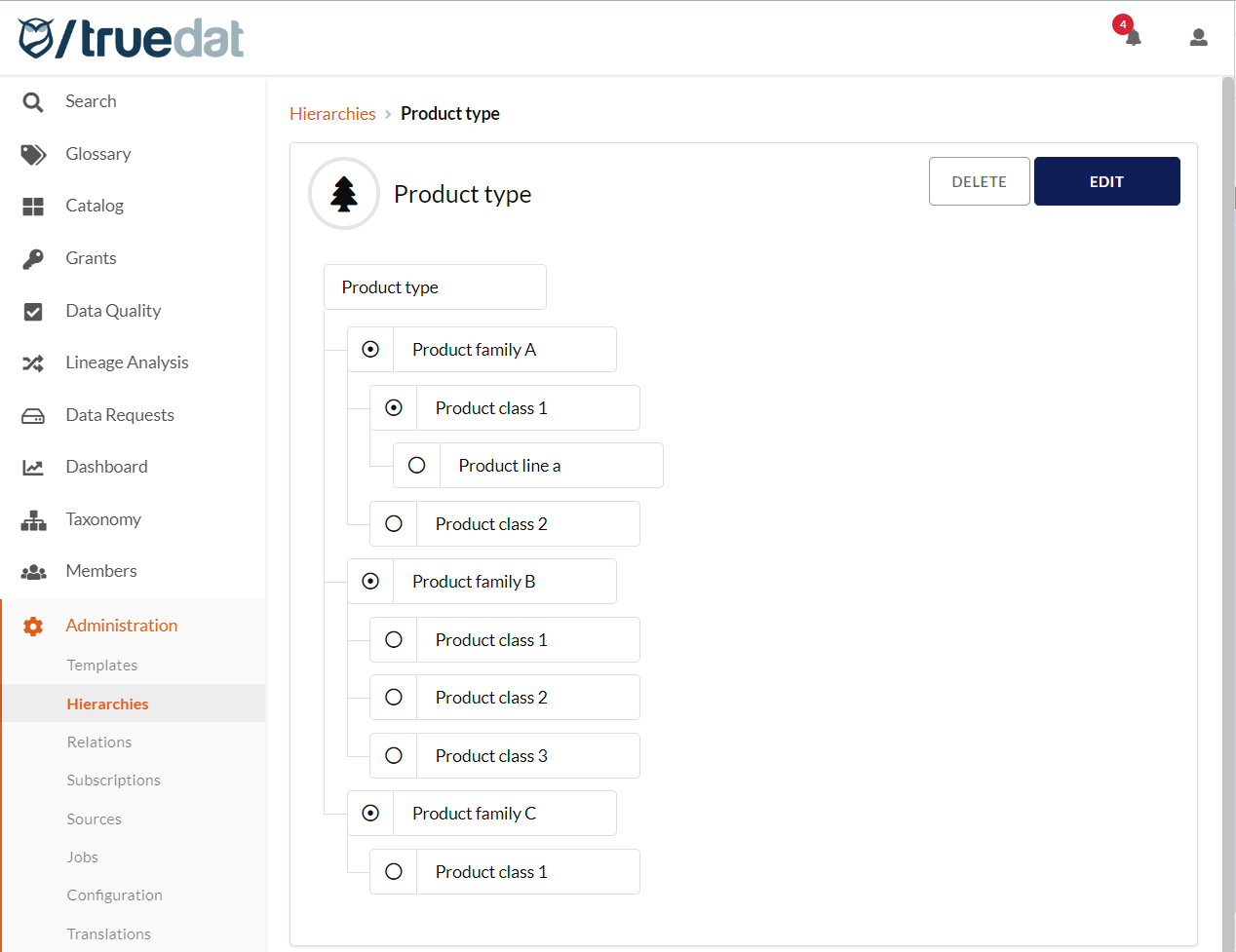Screen dimensions: 1236x952
Task: Collapse the Product family C node
Action: pos(370,814)
